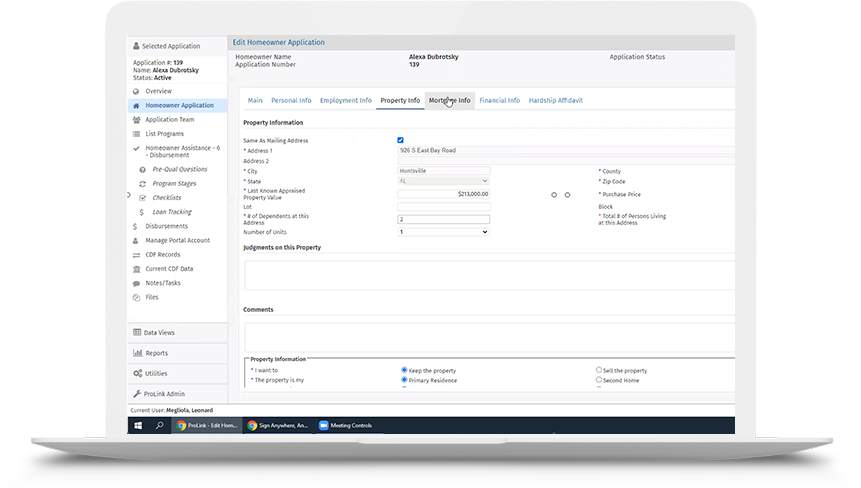Open the Number of Units dropdown
This screenshot has height=488, width=861.
click(443, 232)
